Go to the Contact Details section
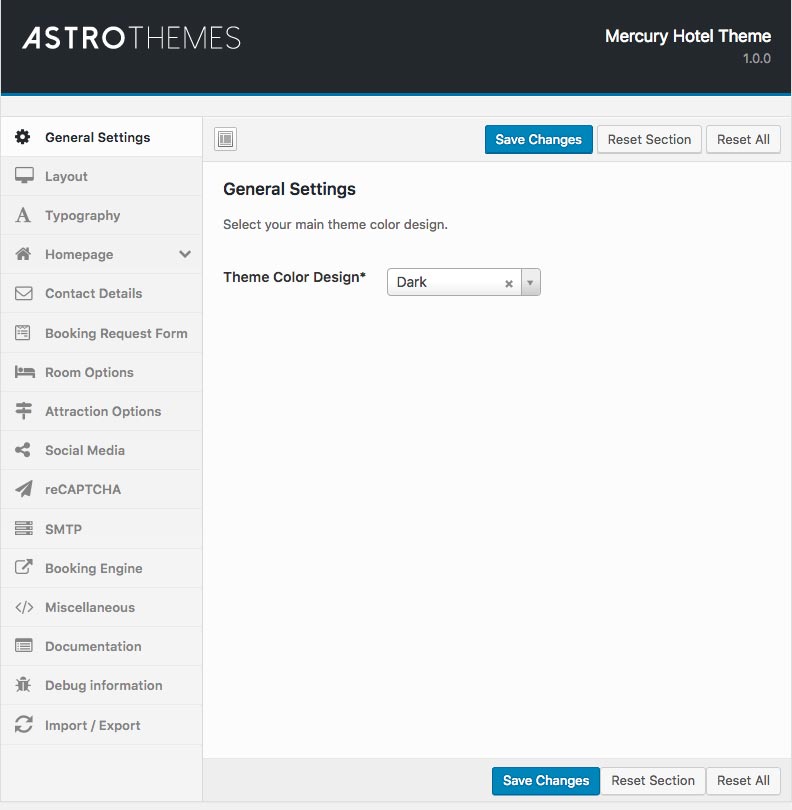The height and width of the screenshot is (810, 792). (x=101, y=293)
